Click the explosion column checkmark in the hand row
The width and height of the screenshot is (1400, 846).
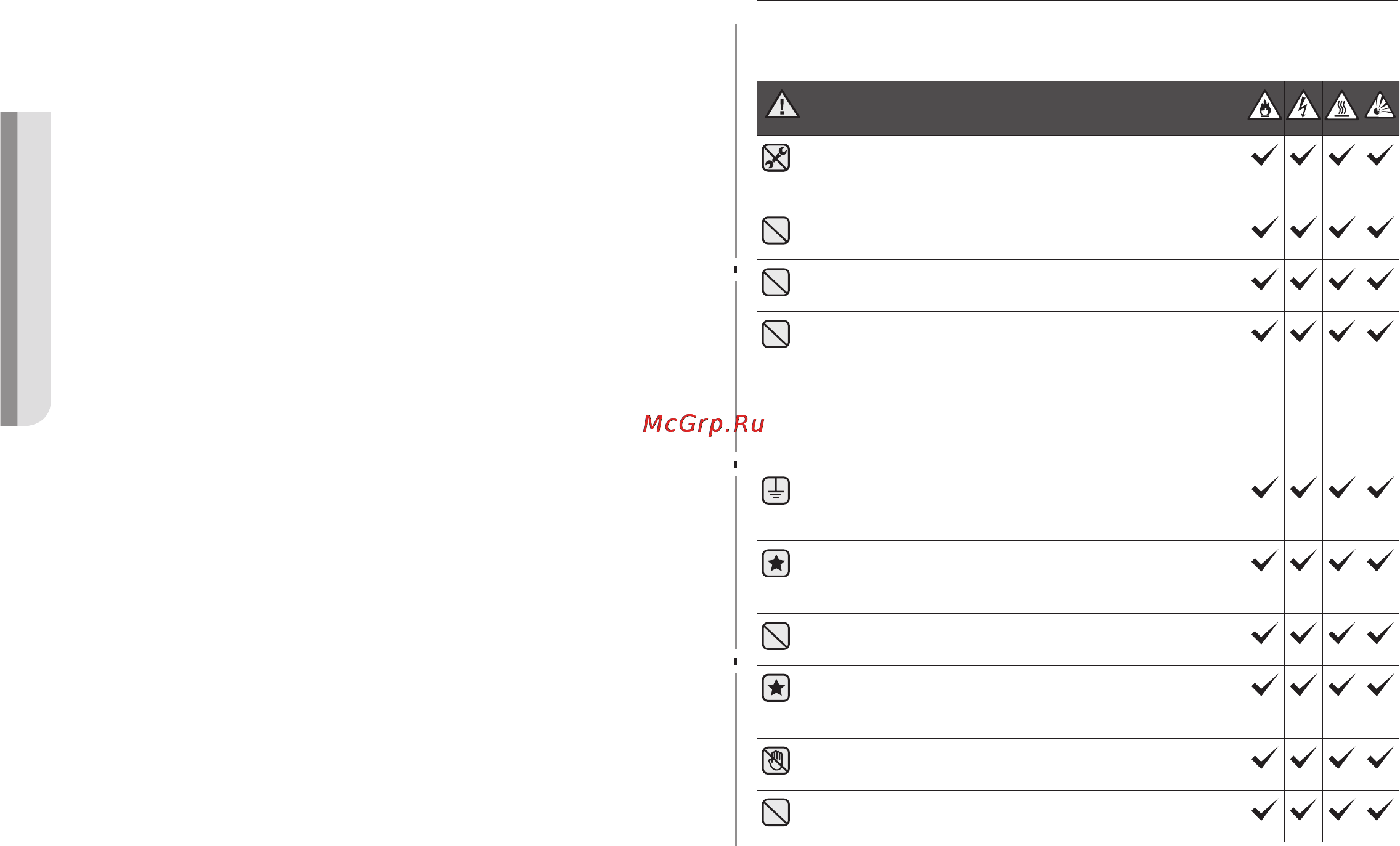(x=1380, y=757)
